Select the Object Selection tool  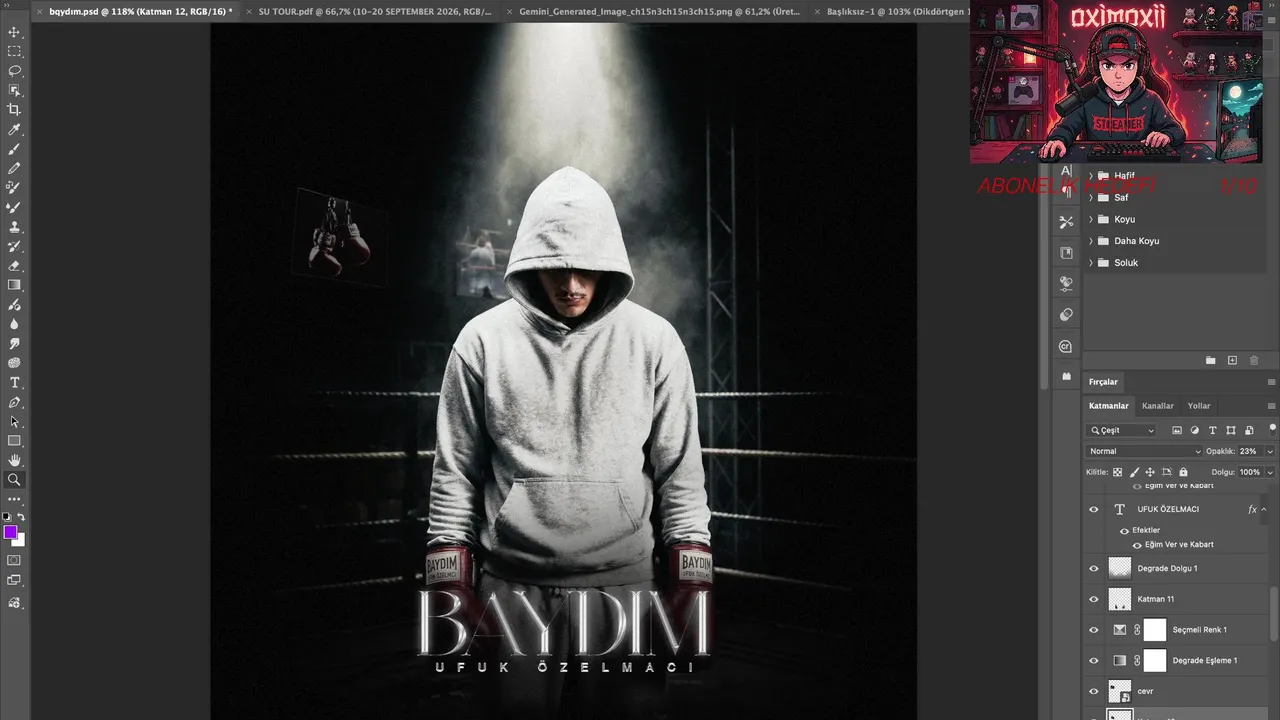(x=14, y=90)
